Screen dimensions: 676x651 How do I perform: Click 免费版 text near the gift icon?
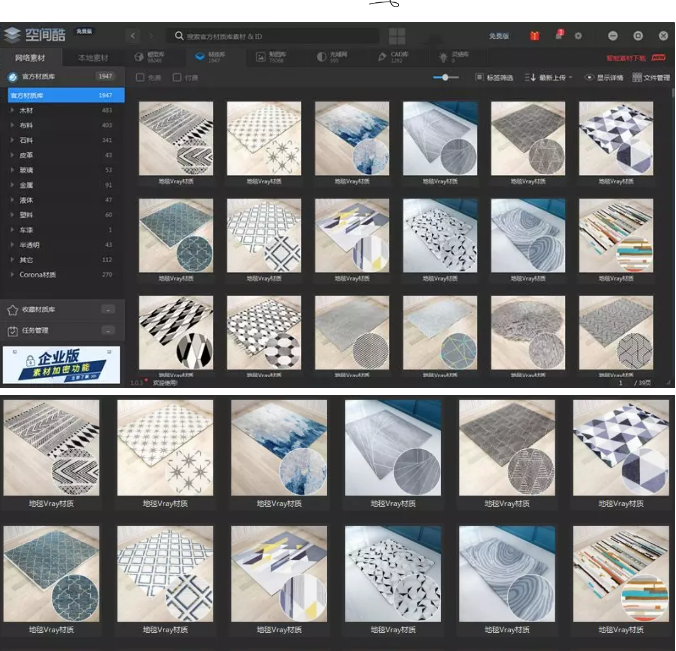[499, 36]
